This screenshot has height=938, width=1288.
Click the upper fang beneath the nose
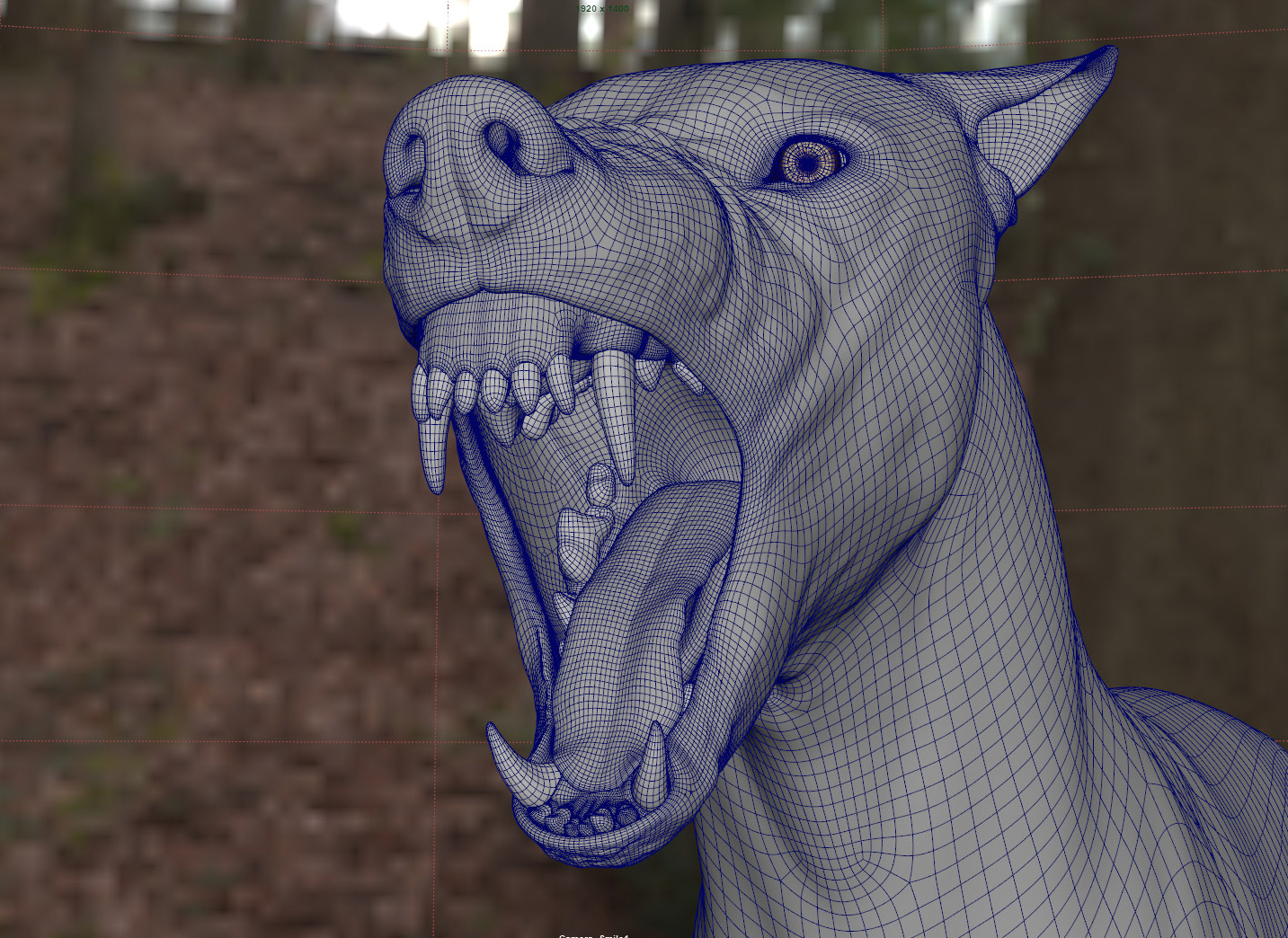433,449
